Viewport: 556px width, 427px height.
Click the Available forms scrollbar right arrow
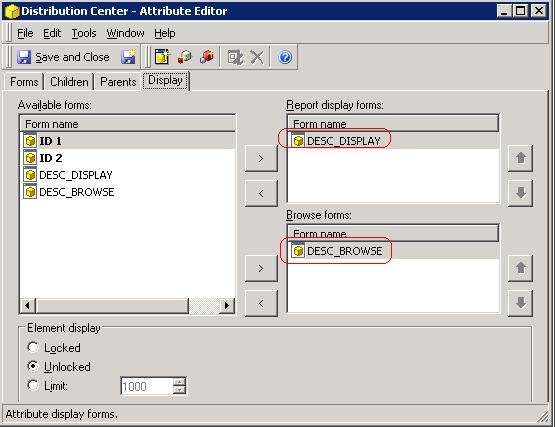tap(227, 305)
